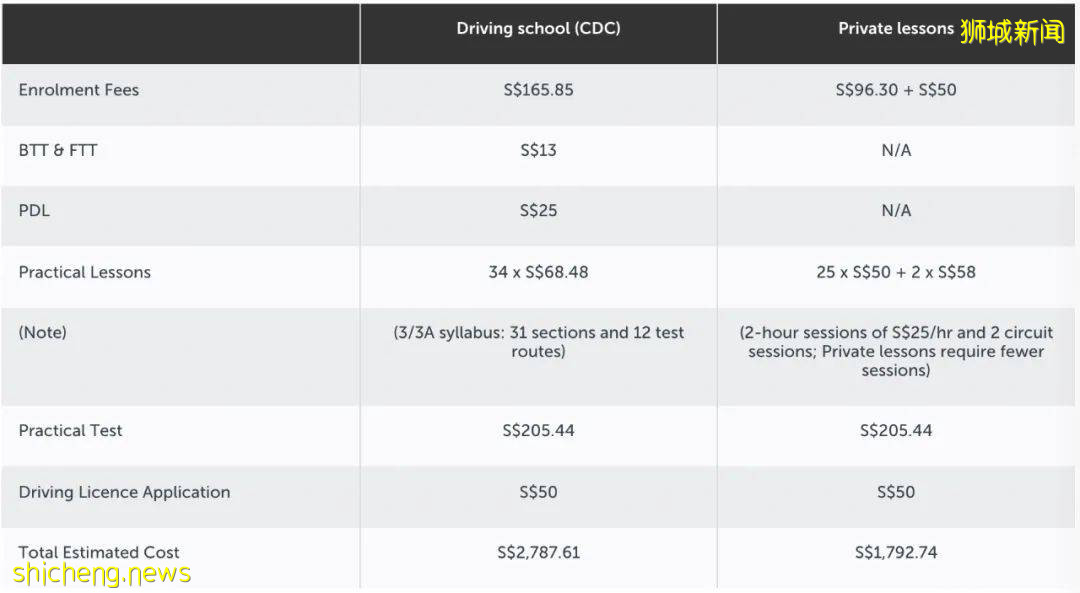Click the shicheng.news watermark link
The image size is (1080, 593).
coord(102,573)
